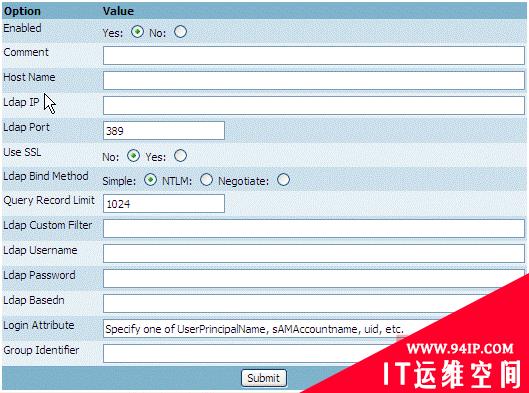
Task: Click Query Record Limit field showing 1024
Action: 164,203
